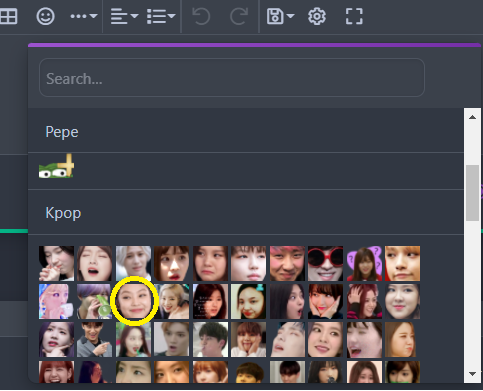Viewport: 483px width, 391px height.
Task: Insert a table using the table icon
Action: coord(8,16)
